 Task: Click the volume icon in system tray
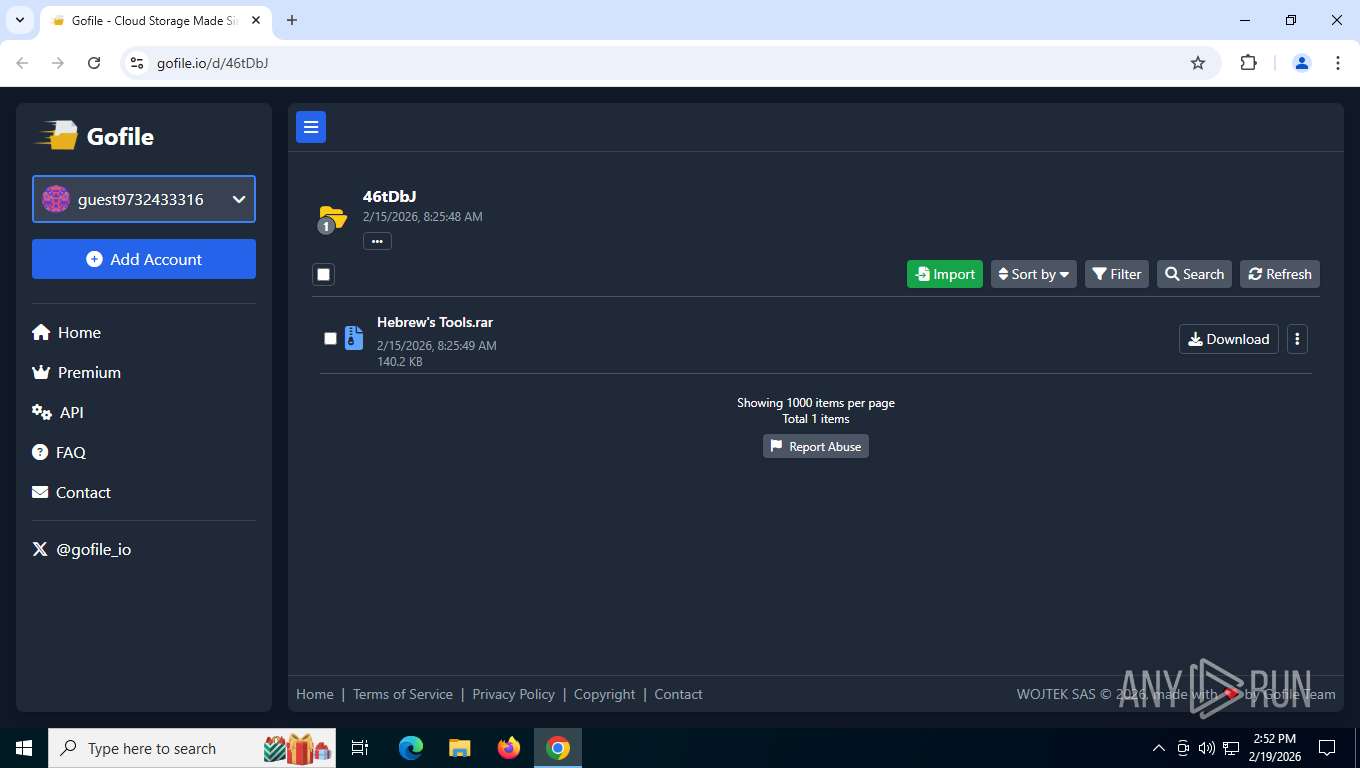tap(1206, 748)
